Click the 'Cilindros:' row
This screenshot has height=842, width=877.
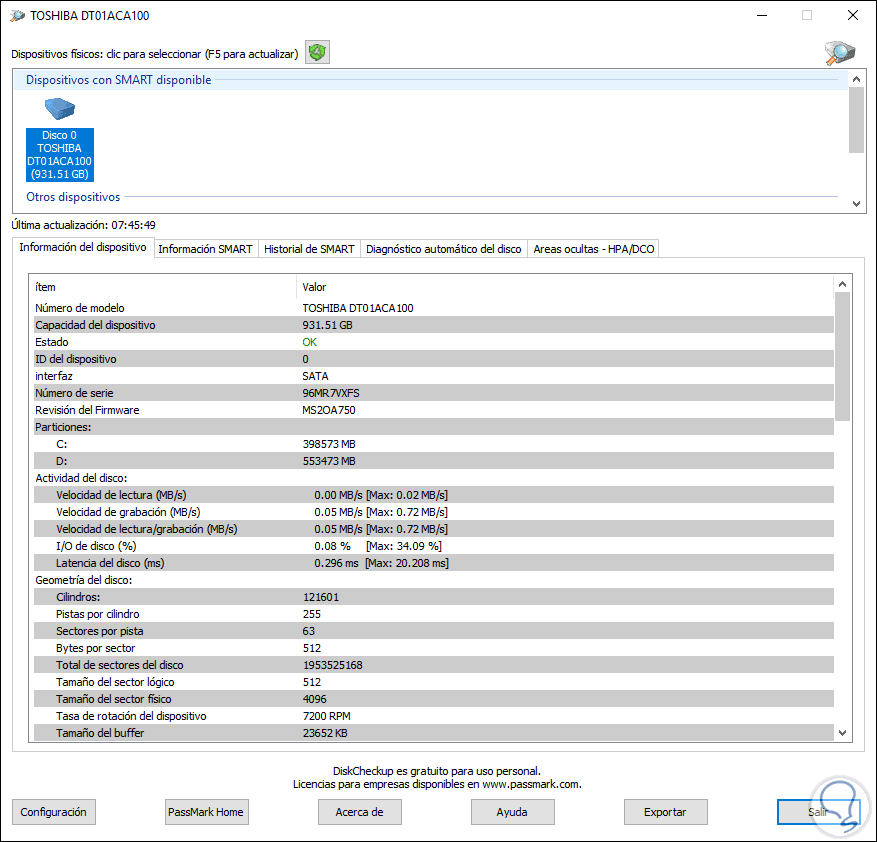pos(433,597)
